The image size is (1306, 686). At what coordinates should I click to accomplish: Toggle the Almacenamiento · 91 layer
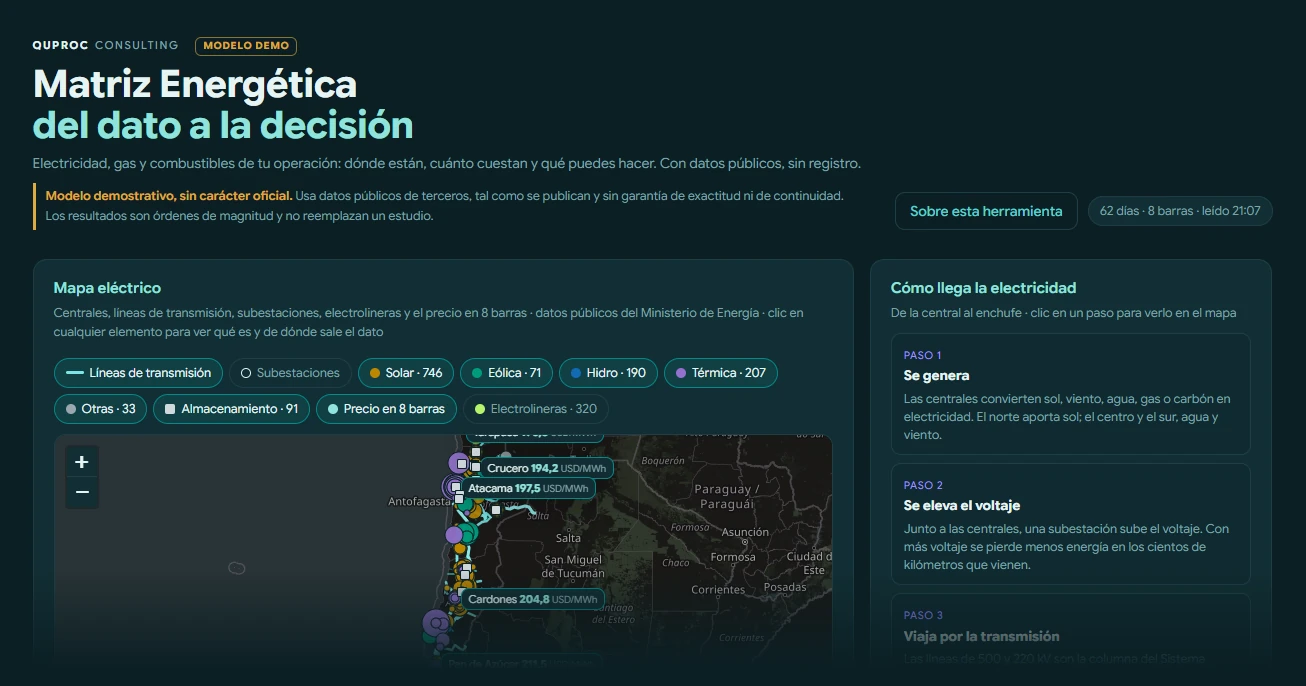231,409
